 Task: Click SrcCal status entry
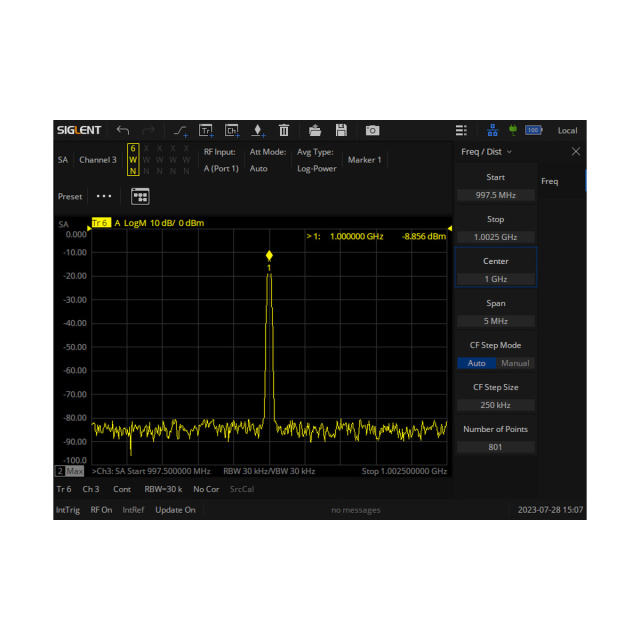[x=242, y=489]
